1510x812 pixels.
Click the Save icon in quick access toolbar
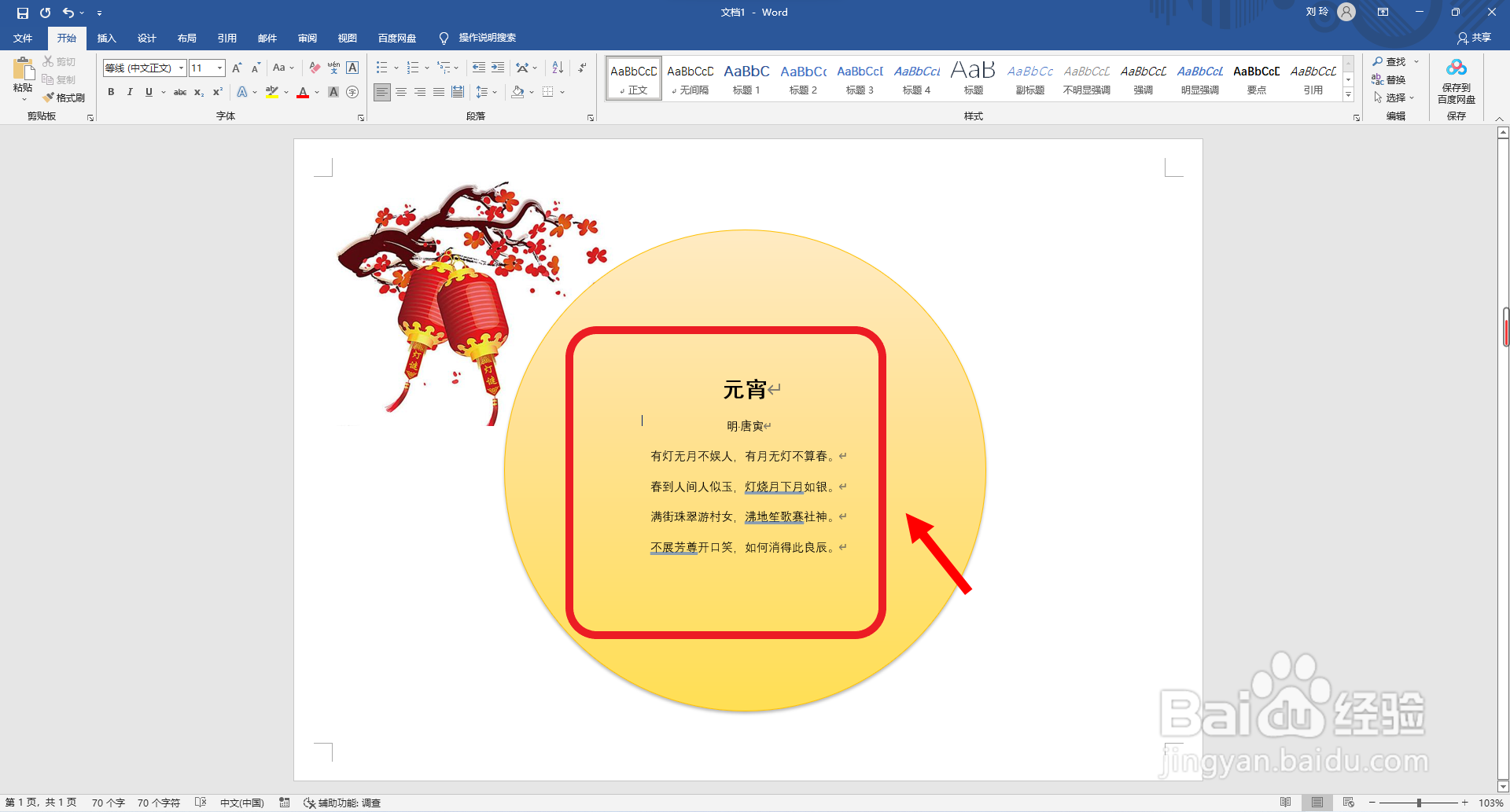[22, 13]
